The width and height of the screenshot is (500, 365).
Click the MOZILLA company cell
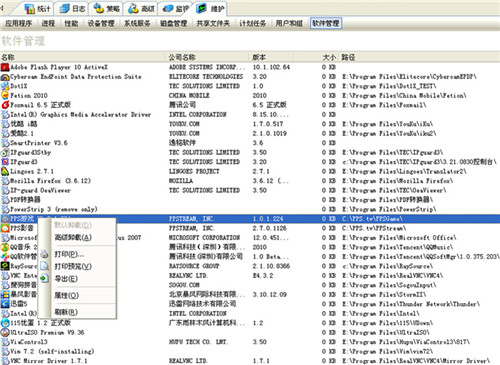[181, 181]
